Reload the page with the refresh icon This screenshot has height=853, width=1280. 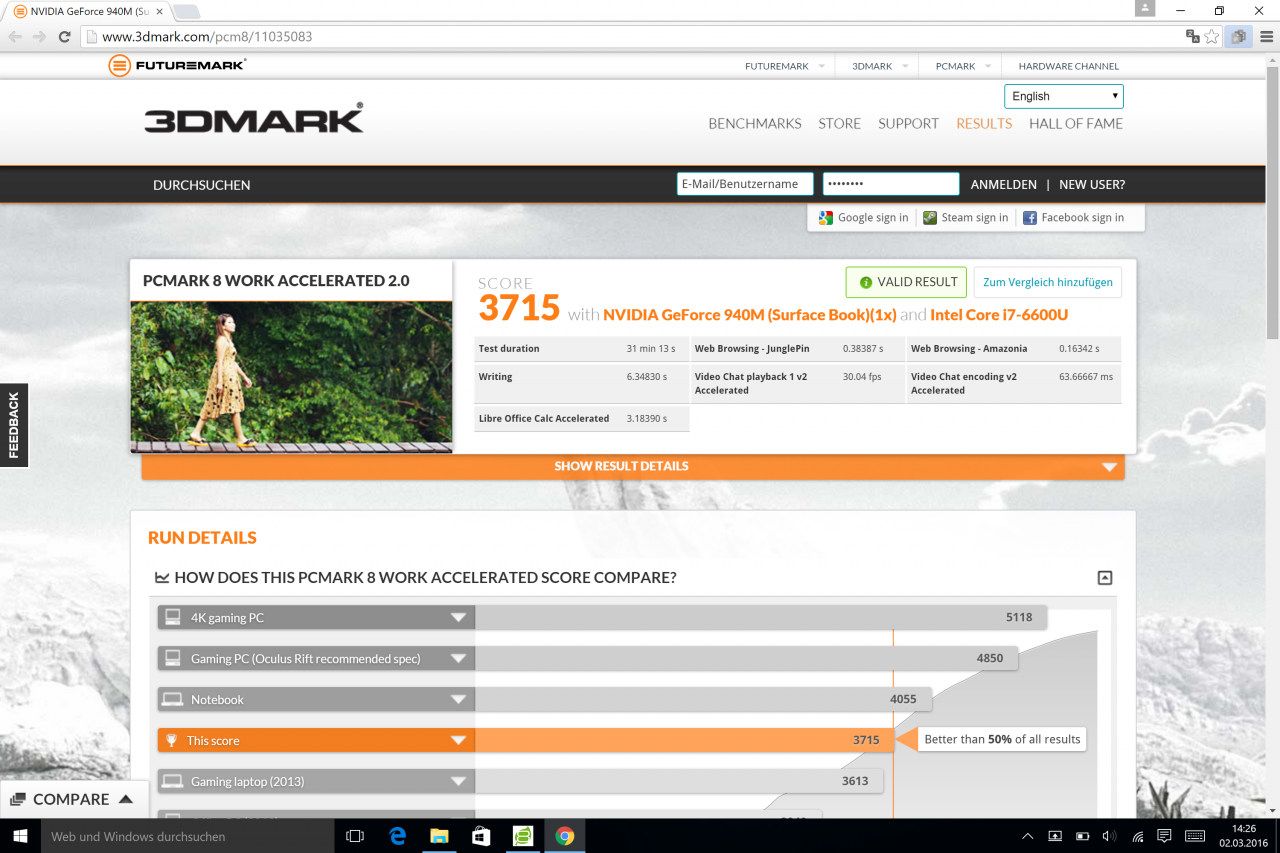65,37
